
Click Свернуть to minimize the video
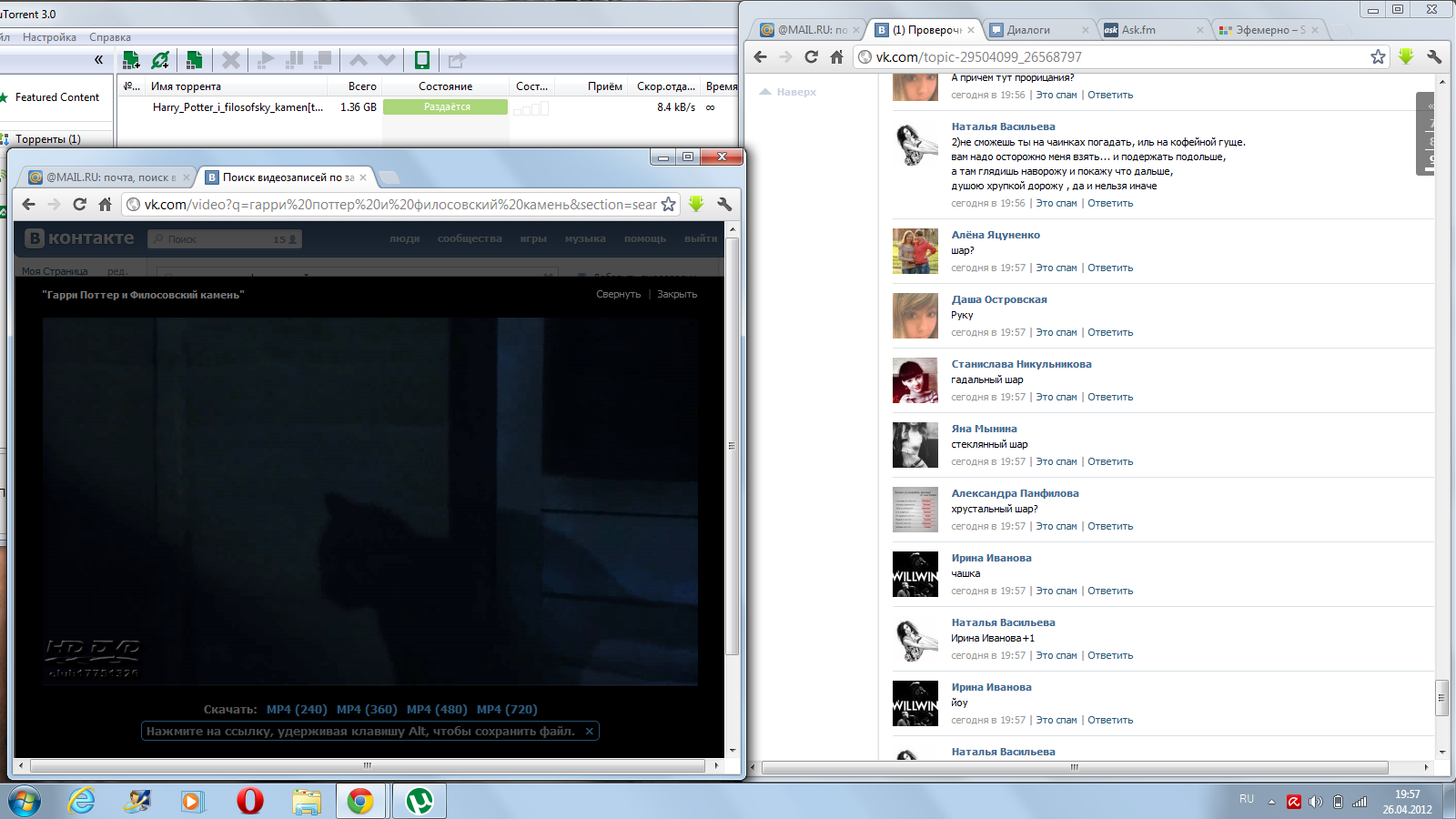[x=619, y=295]
